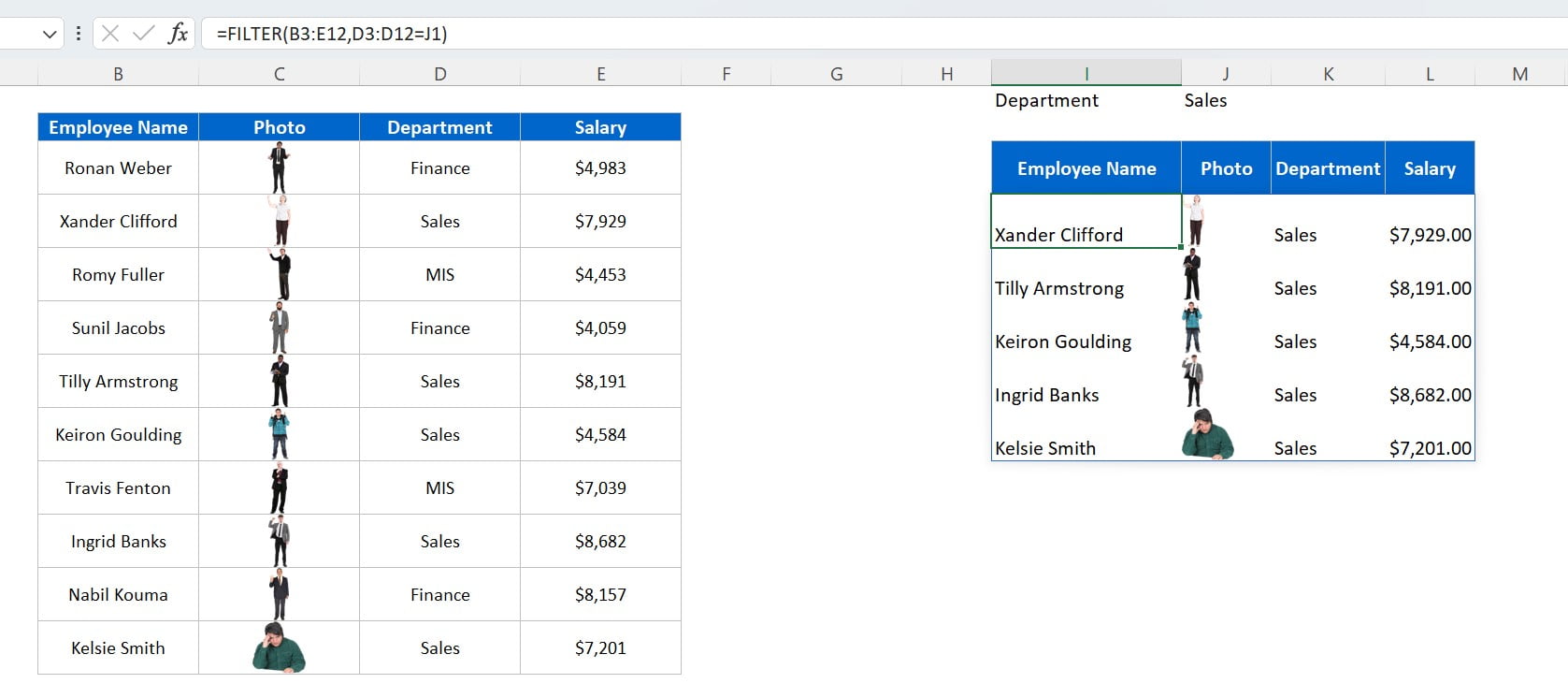The image size is (1568, 698).
Task: Select column C header
Action: (x=280, y=74)
